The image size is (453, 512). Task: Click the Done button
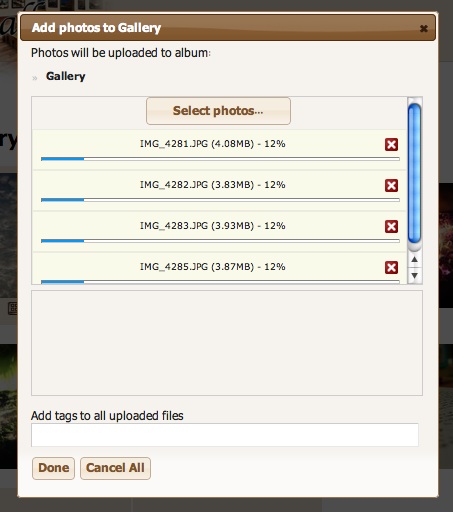click(53, 468)
